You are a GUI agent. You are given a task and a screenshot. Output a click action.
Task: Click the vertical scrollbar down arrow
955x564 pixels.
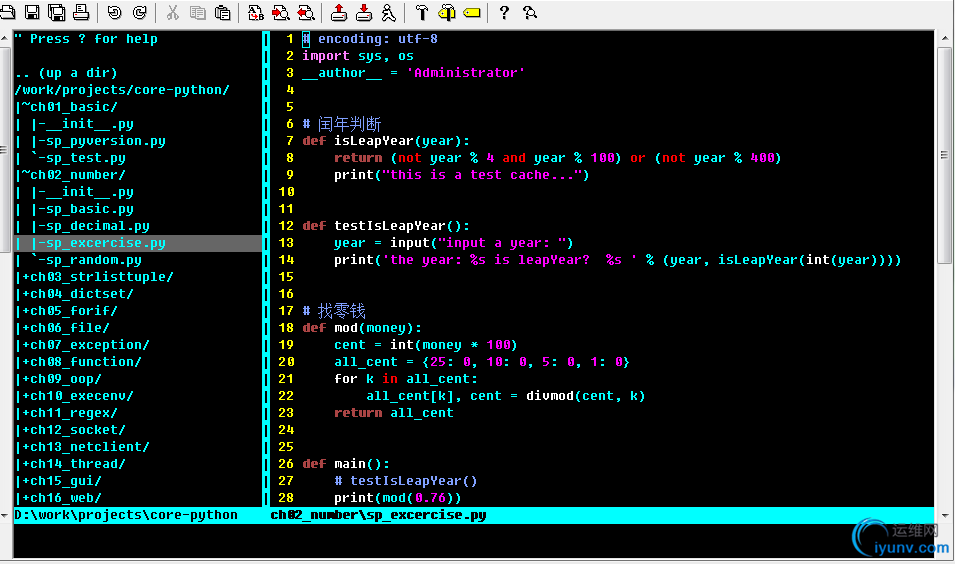pyautogui.click(x=944, y=499)
